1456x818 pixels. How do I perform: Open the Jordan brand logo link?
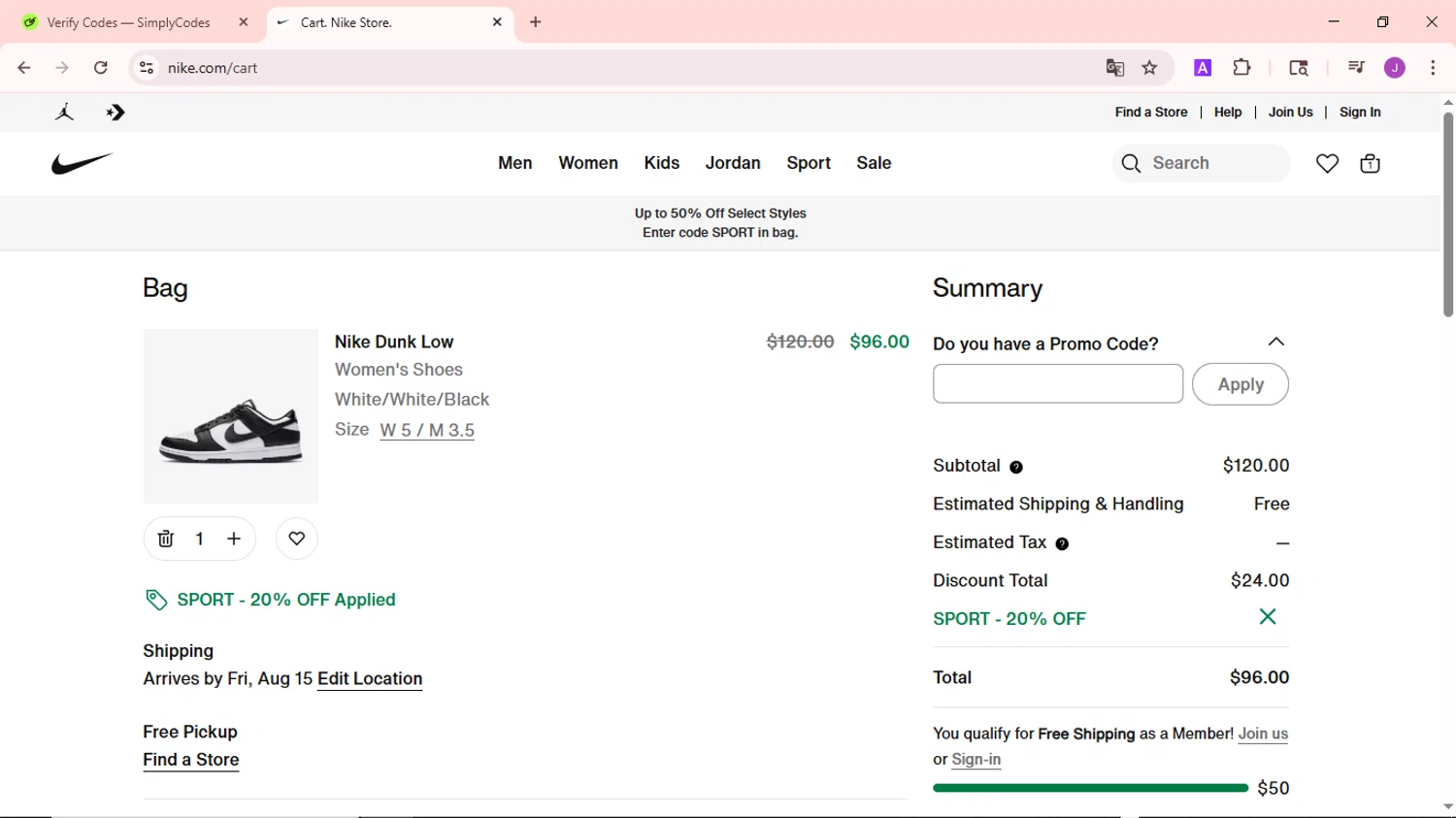(x=65, y=113)
